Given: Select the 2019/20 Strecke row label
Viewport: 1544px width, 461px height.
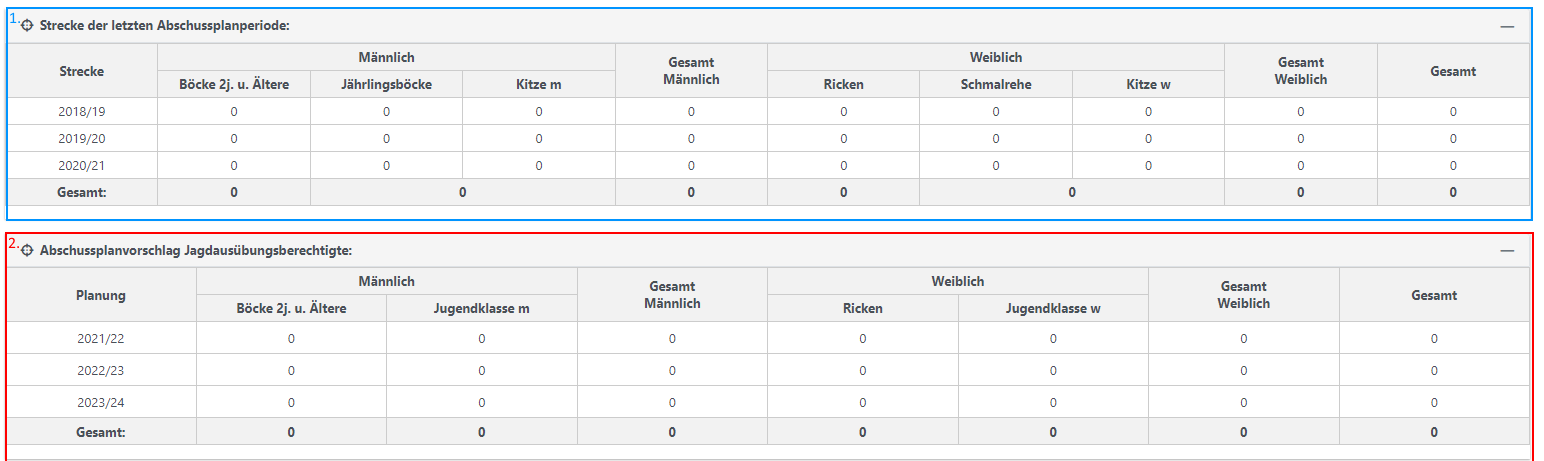Looking at the screenshot, I should [81, 139].
